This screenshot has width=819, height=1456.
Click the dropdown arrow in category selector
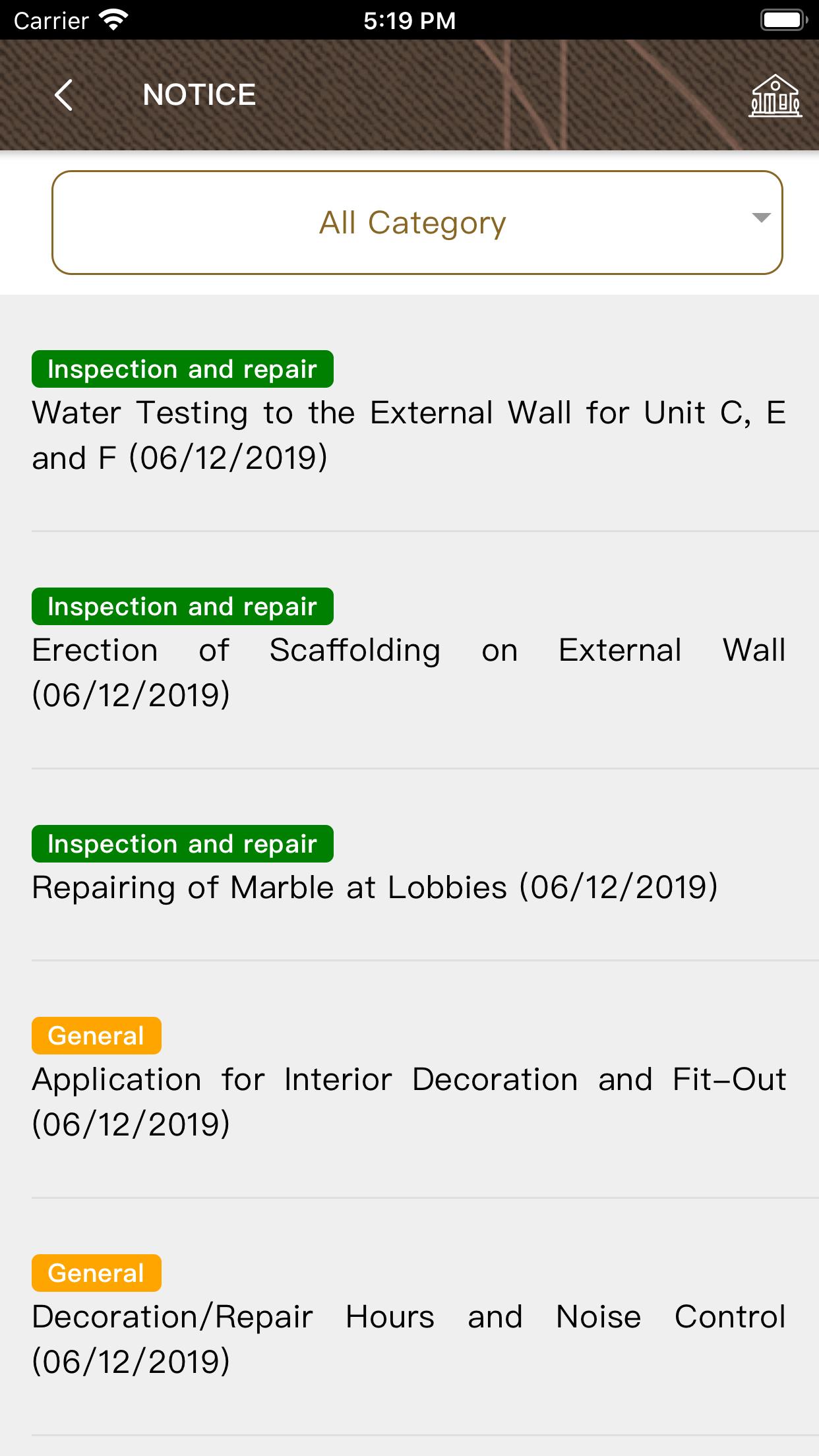click(761, 218)
